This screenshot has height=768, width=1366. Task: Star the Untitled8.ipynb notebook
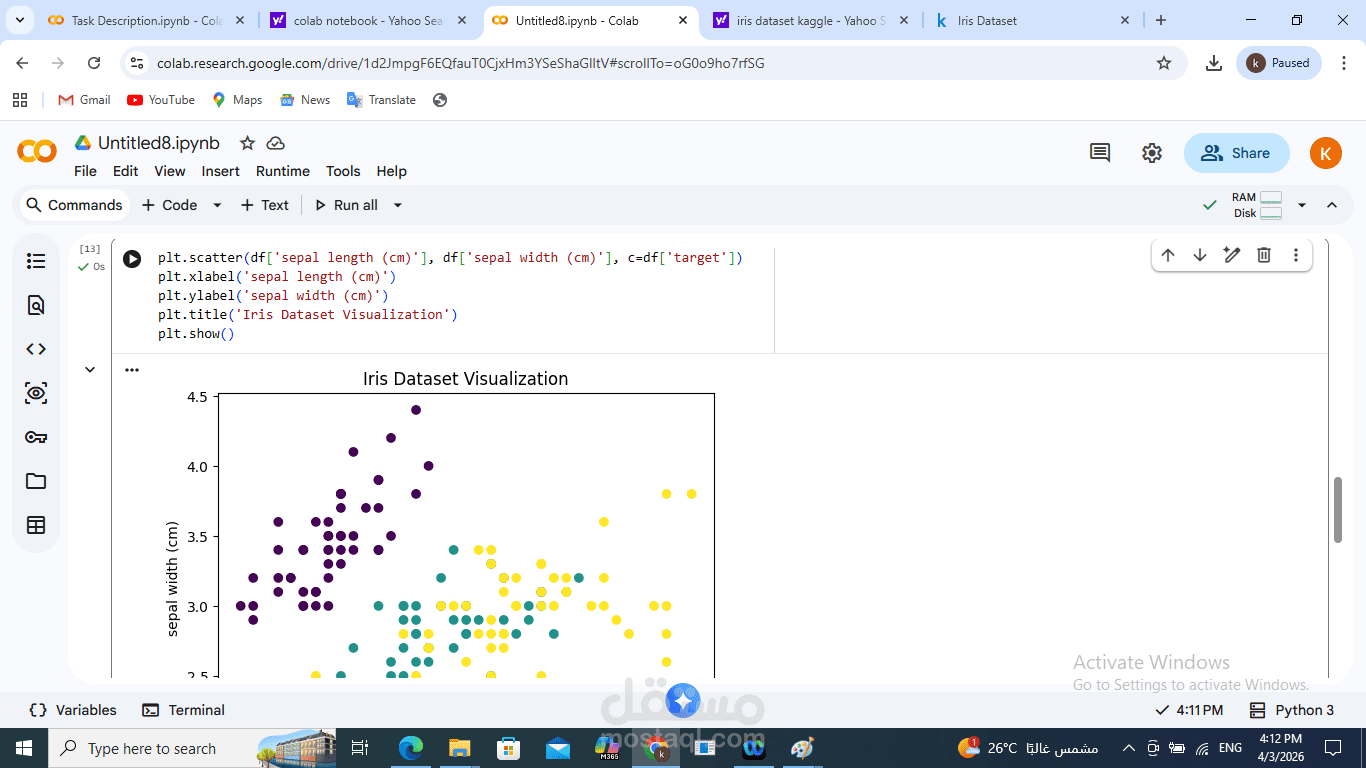pyautogui.click(x=247, y=143)
